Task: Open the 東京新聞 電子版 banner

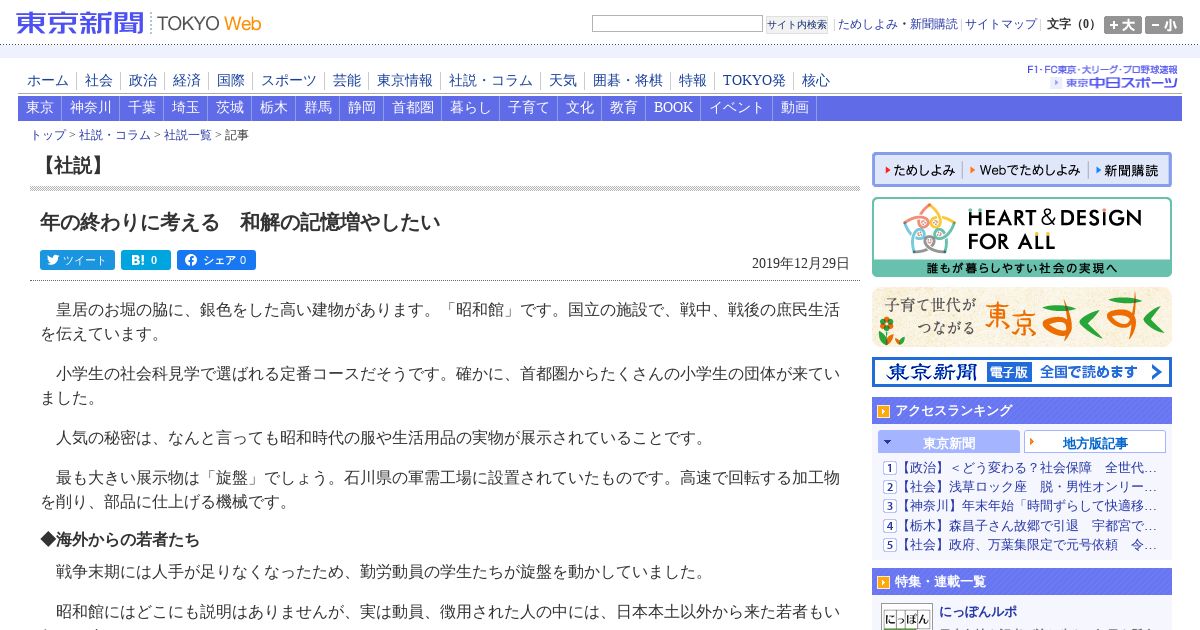Action: 1021,372
